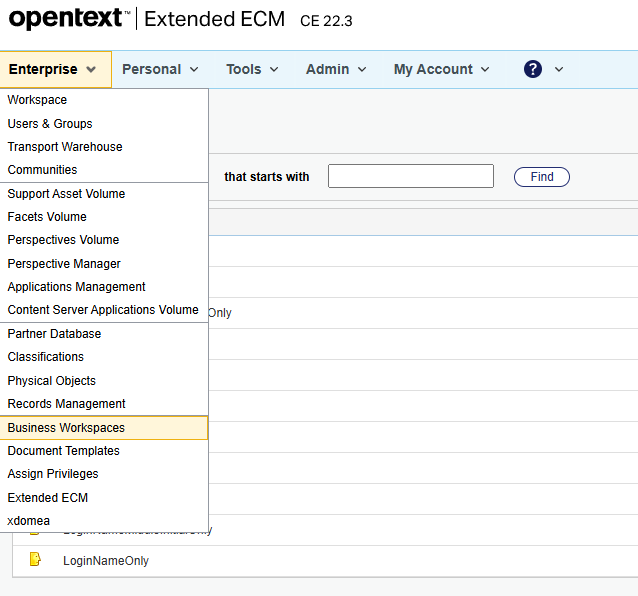
Task: Click the help question mark icon
Action: (533, 69)
